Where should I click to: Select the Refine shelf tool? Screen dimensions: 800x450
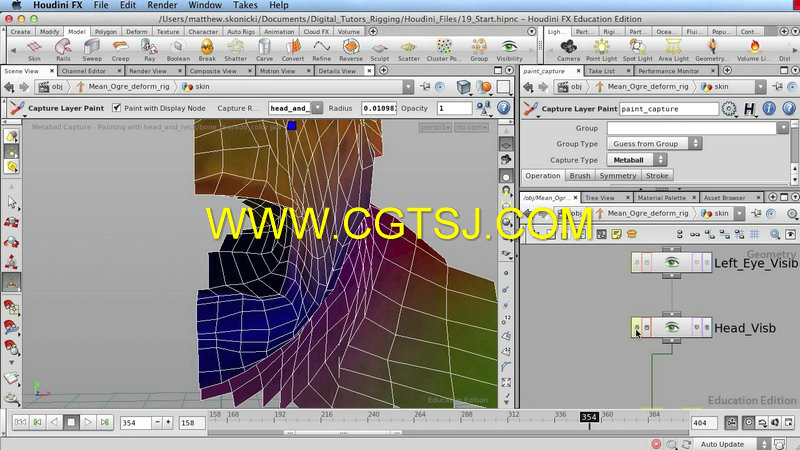pyautogui.click(x=321, y=50)
